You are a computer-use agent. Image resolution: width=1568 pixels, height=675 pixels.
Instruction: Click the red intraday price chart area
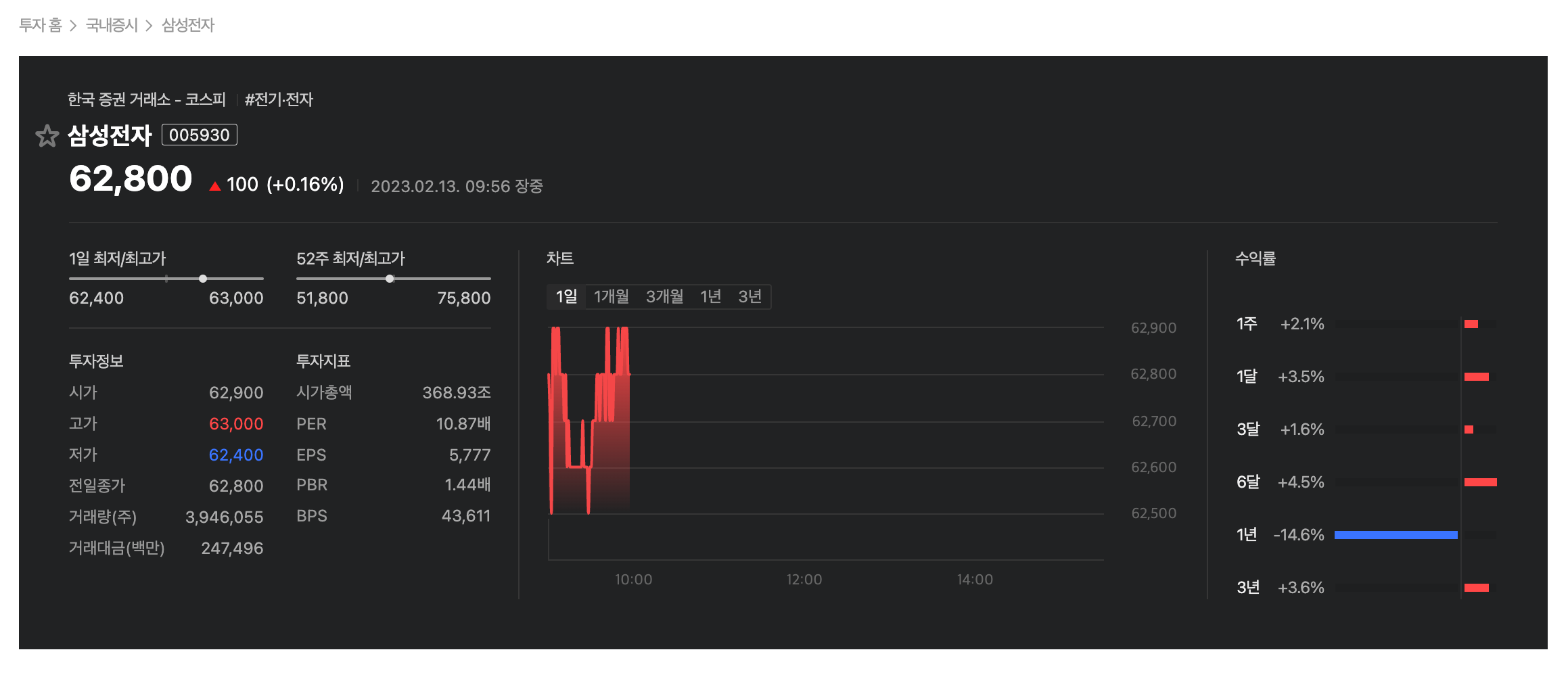point(589,421)
